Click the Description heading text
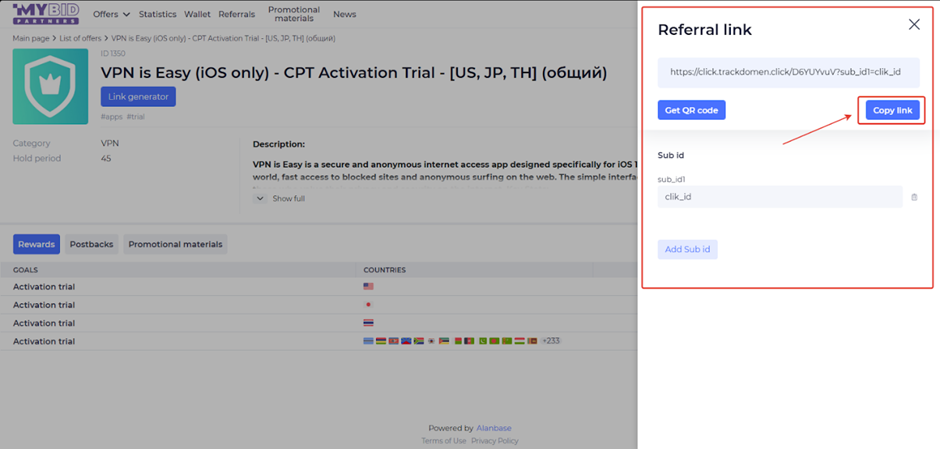940x449 pixels. click(x=279, y=144)
